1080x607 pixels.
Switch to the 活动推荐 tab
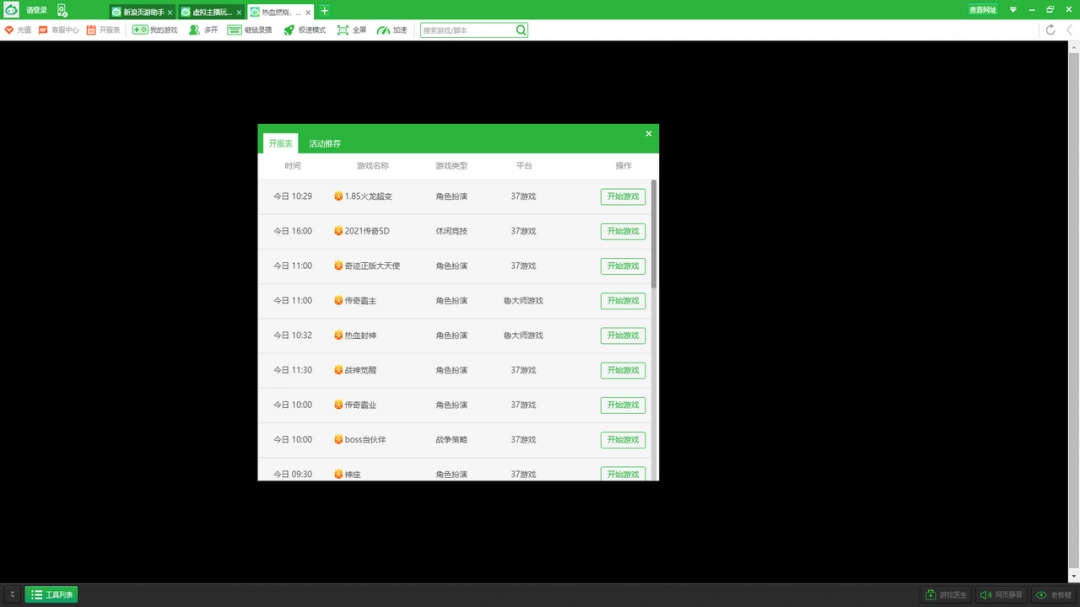click(x=324, y=144)
